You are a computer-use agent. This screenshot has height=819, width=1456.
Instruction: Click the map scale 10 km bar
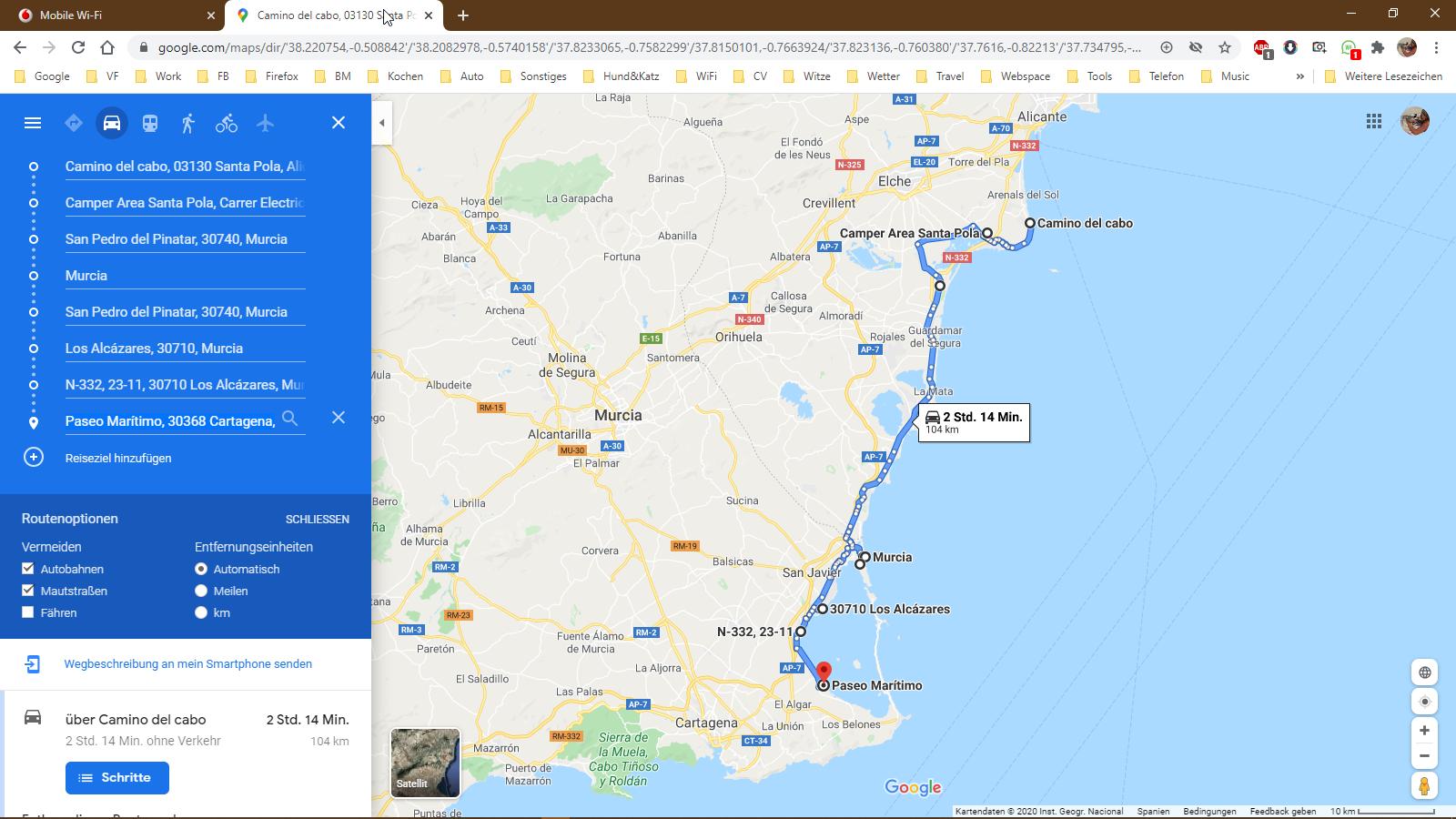click(x=1382, y=811)
